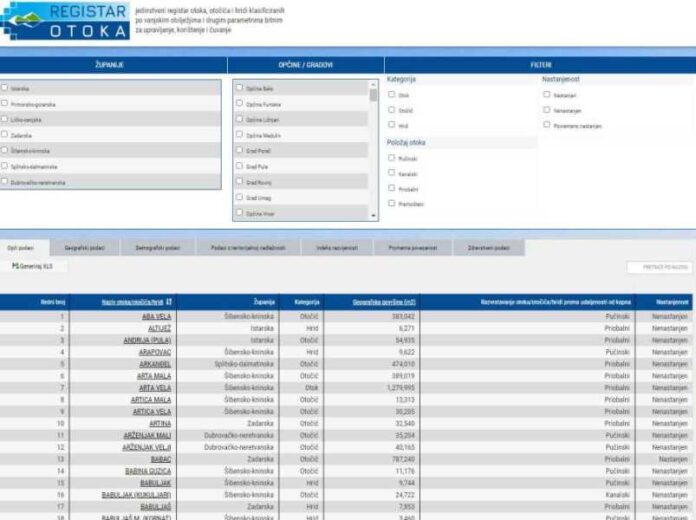
Task: Open the Indeks razvijenosti tab
Action: point(336,247)
